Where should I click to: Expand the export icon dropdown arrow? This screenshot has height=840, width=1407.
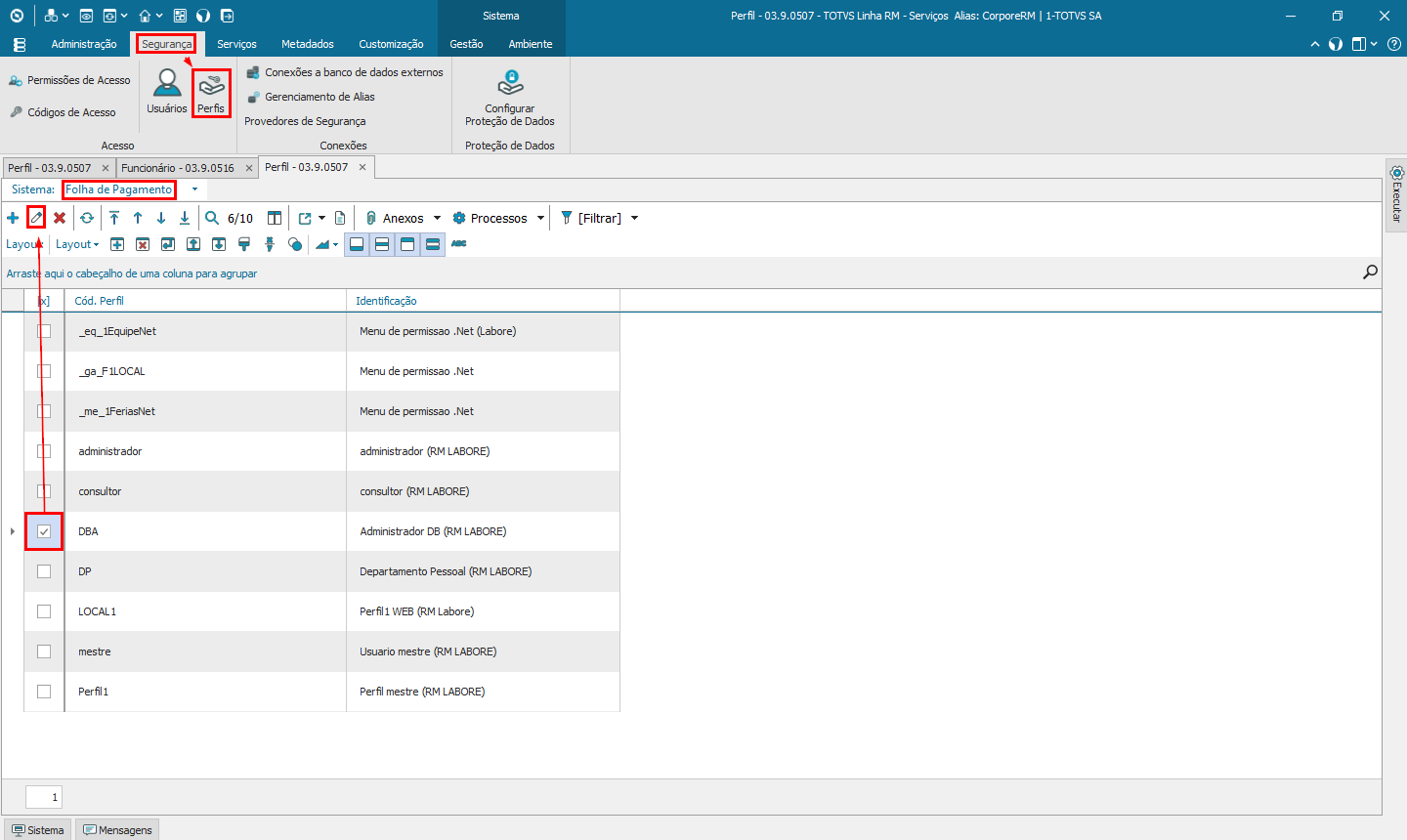[x=321, y=218]
